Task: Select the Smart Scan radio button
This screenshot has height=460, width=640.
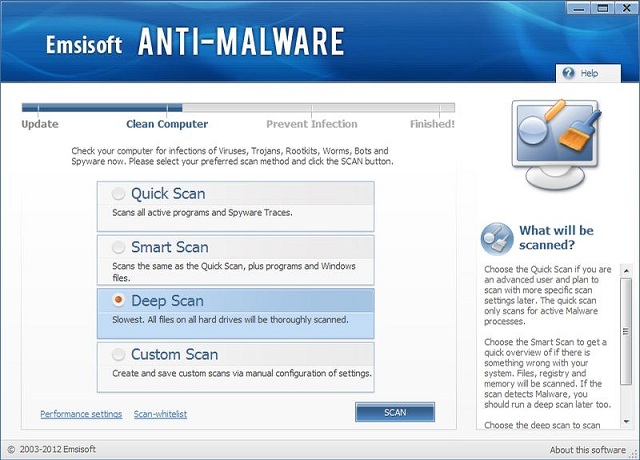Action: coord(118,247)
